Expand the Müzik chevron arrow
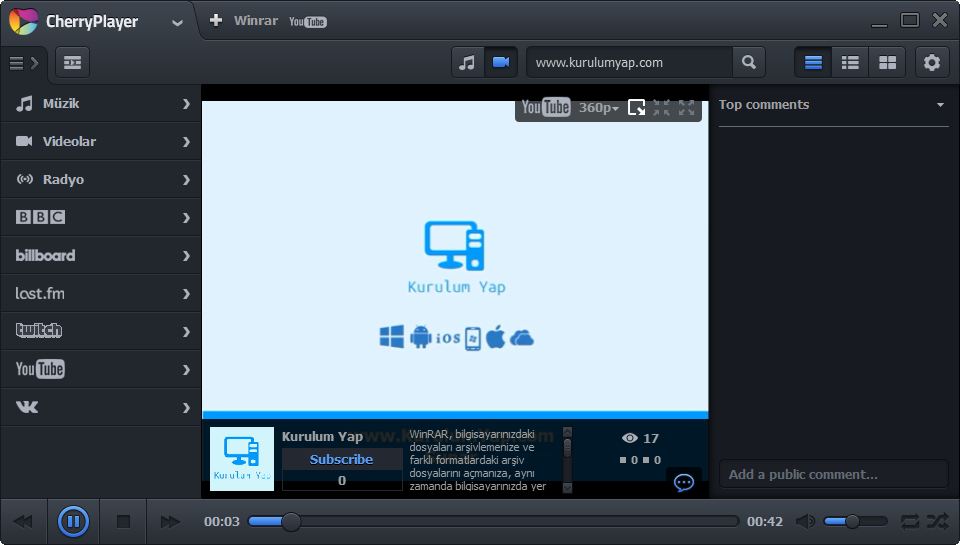This screenshot has width=960, height=545. [x=186, y=104]
